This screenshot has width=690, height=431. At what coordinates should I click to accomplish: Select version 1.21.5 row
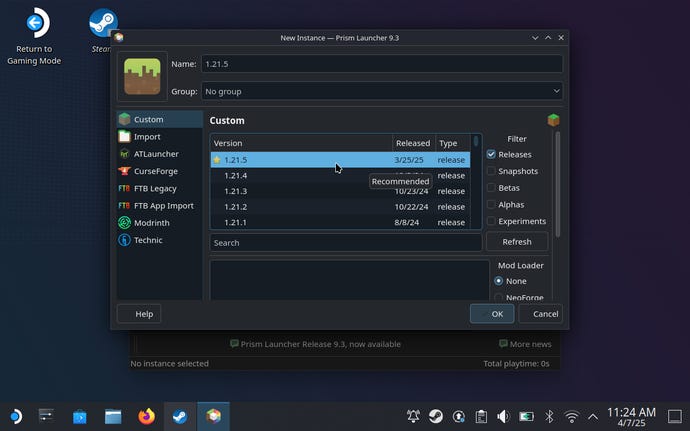click(x=340, y=160)
